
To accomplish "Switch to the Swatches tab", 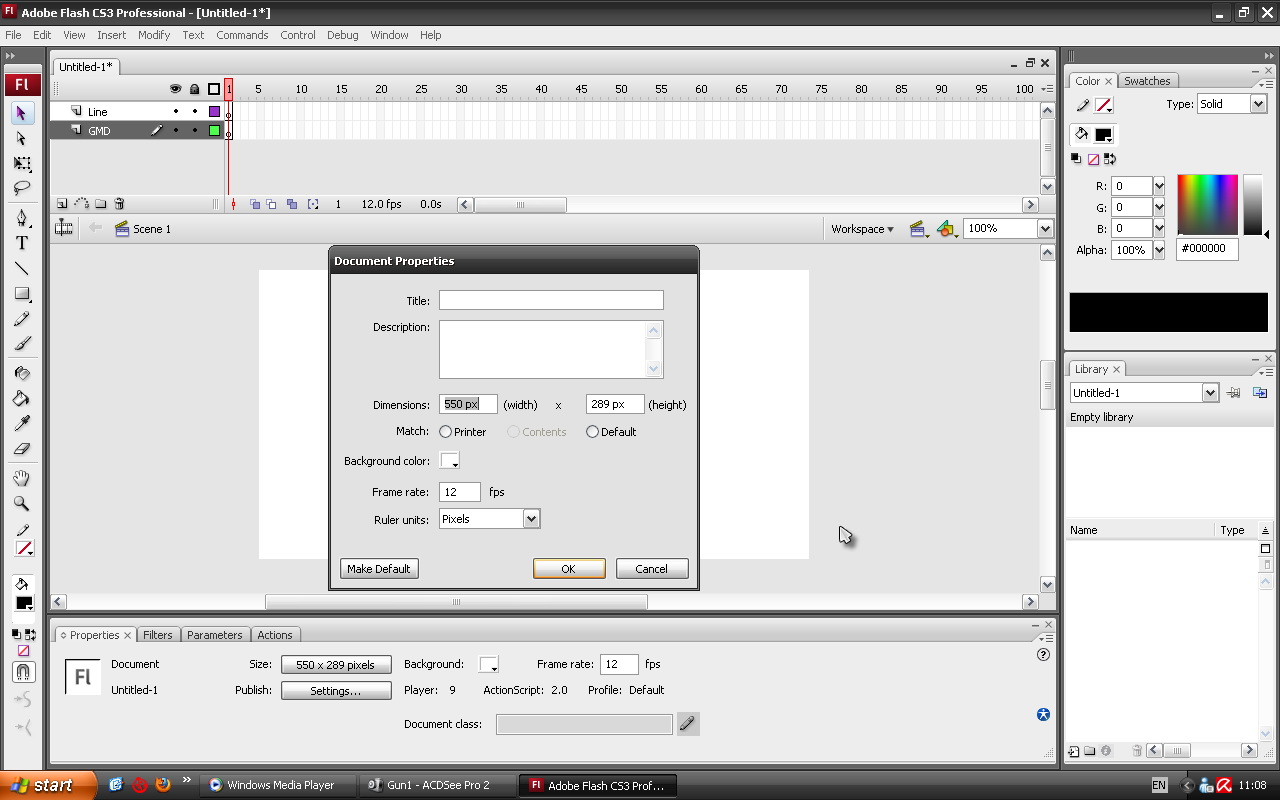I will [x=1147, y=81].
